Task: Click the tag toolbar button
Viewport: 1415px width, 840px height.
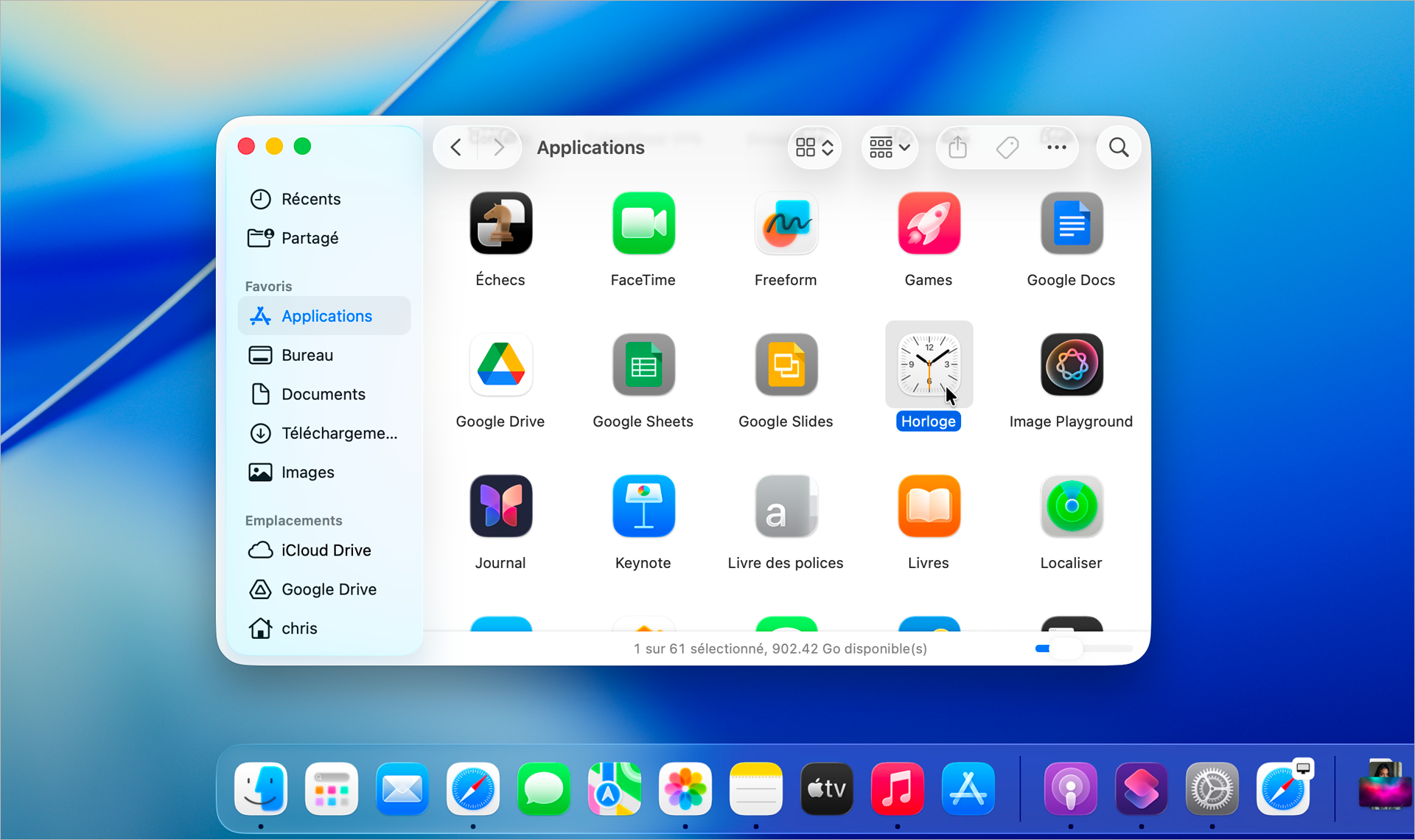Action: (1007, 147)
